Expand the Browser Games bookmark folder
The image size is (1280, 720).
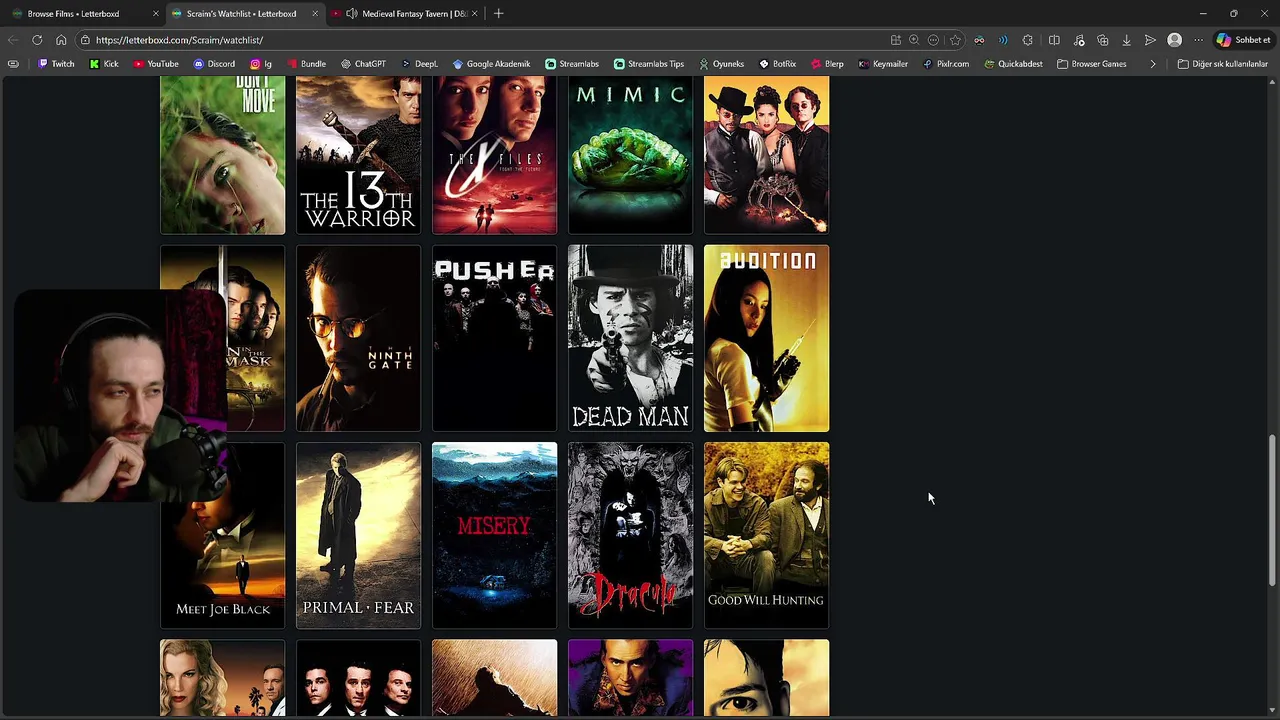[1091, 64]
